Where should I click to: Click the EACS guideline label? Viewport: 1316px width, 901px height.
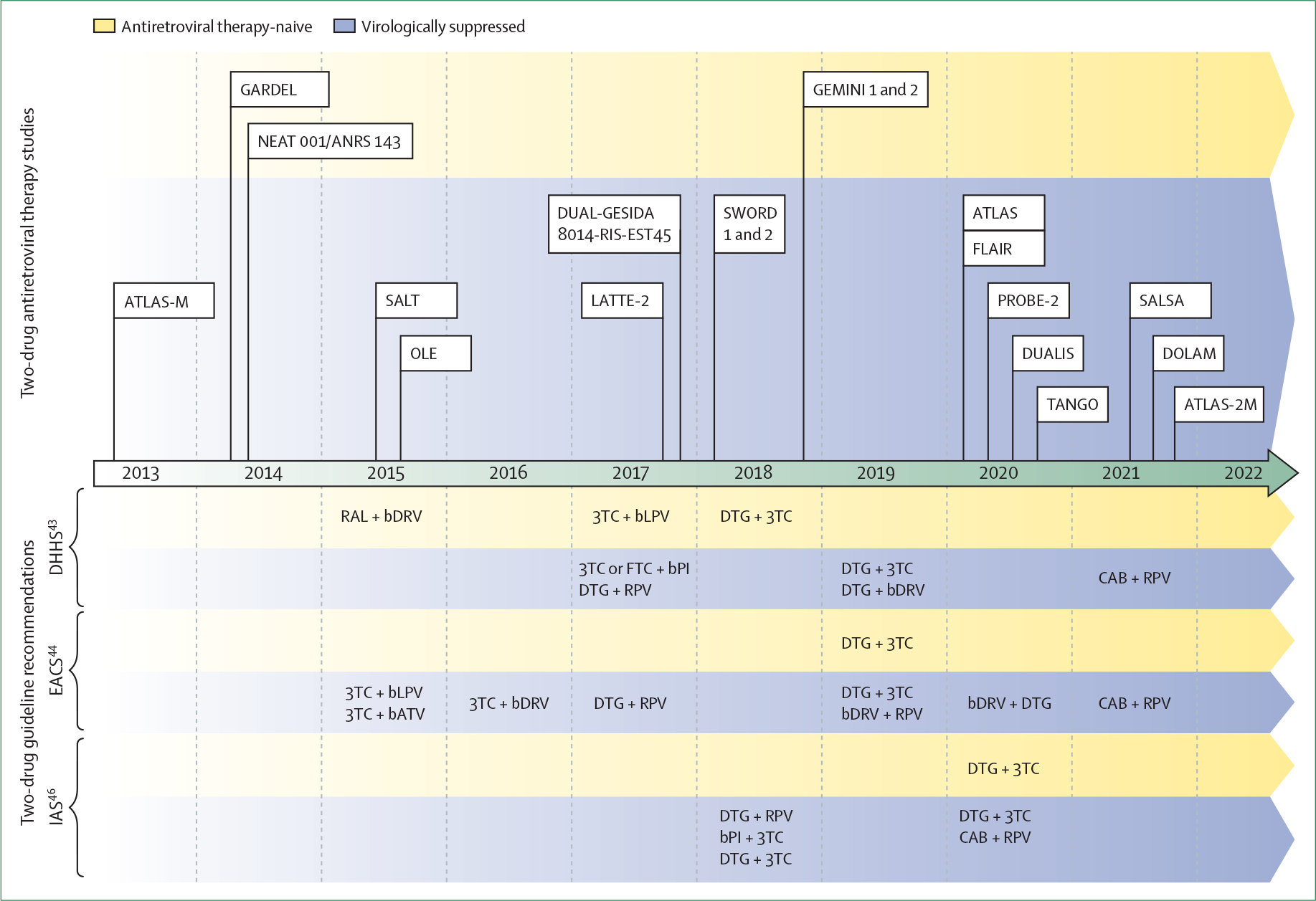(55, 670)
